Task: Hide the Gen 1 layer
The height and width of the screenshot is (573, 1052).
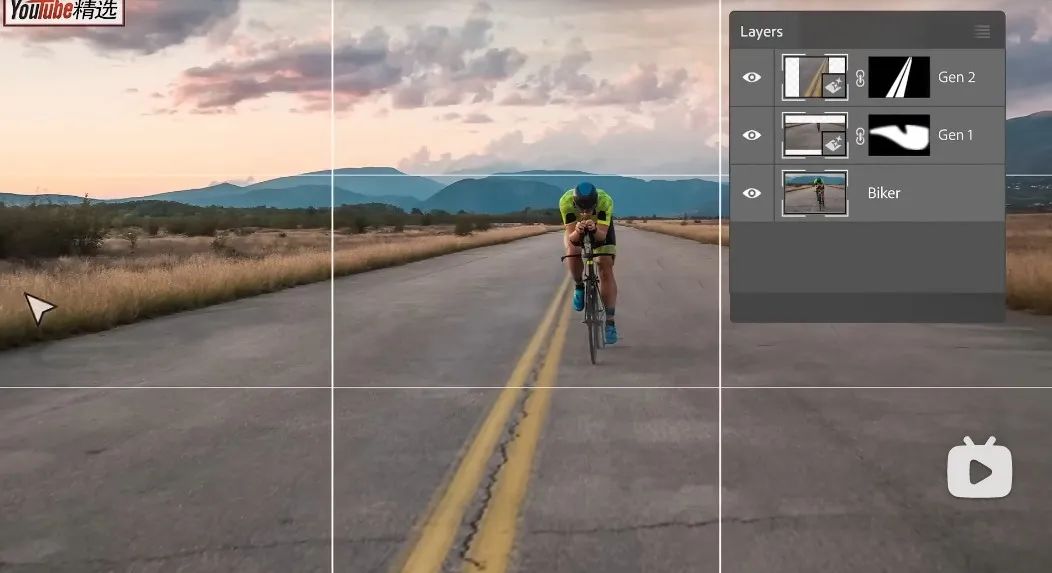Action: (751, 135)
